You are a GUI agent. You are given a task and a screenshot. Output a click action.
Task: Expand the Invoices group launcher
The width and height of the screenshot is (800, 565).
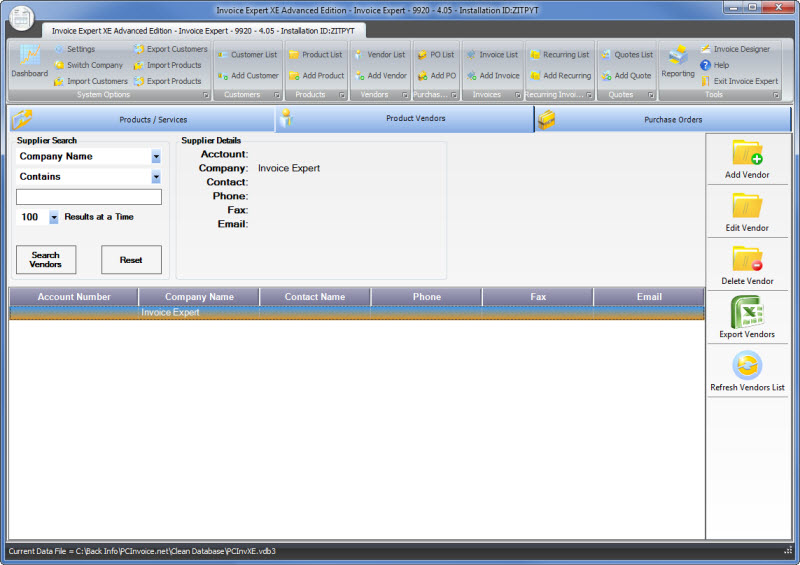(x=517, y=95)
